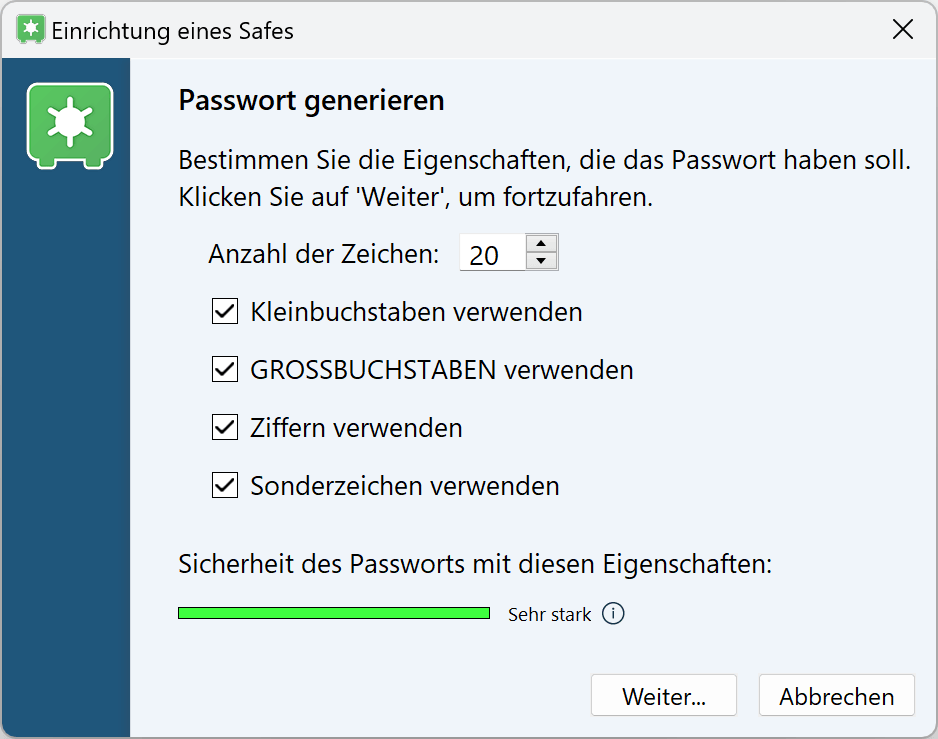Click the 'Weiter...' button to continue
The width and height of the screenshot is (938, 739).
(x=663, y=695)
